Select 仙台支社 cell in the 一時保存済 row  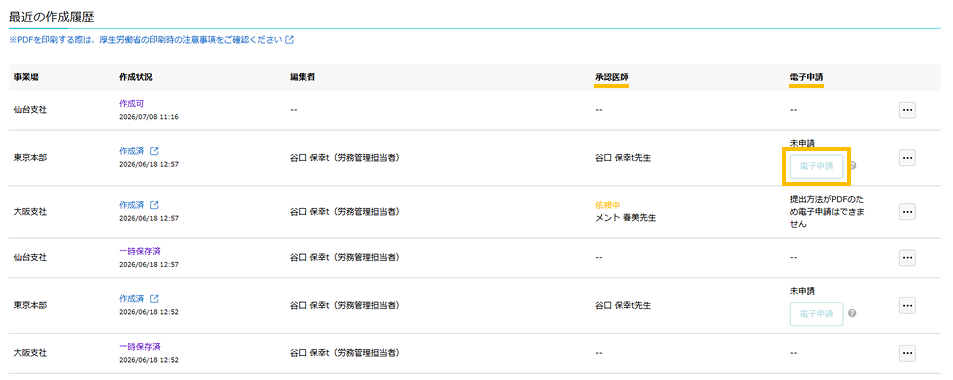click(x=30, y=258)
